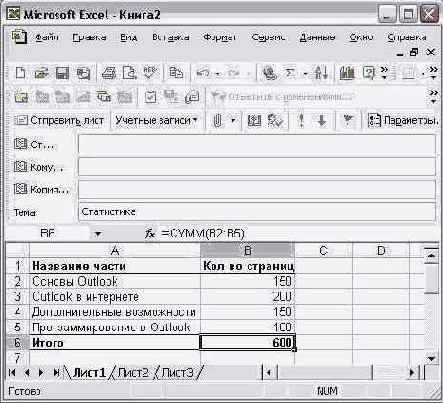Click the Insert Hyperlink globe icon
This screenshot has width=443, height=403.
(269, 73)
